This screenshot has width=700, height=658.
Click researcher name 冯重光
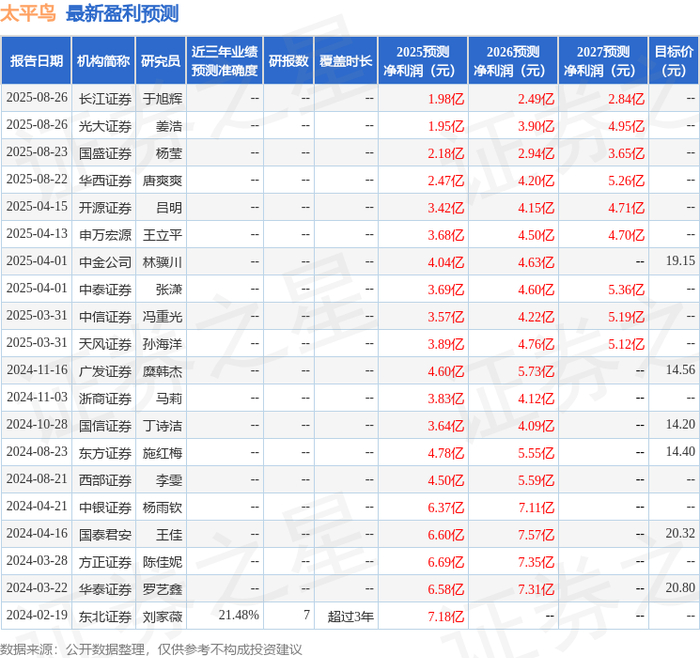(x=162, y=317)
